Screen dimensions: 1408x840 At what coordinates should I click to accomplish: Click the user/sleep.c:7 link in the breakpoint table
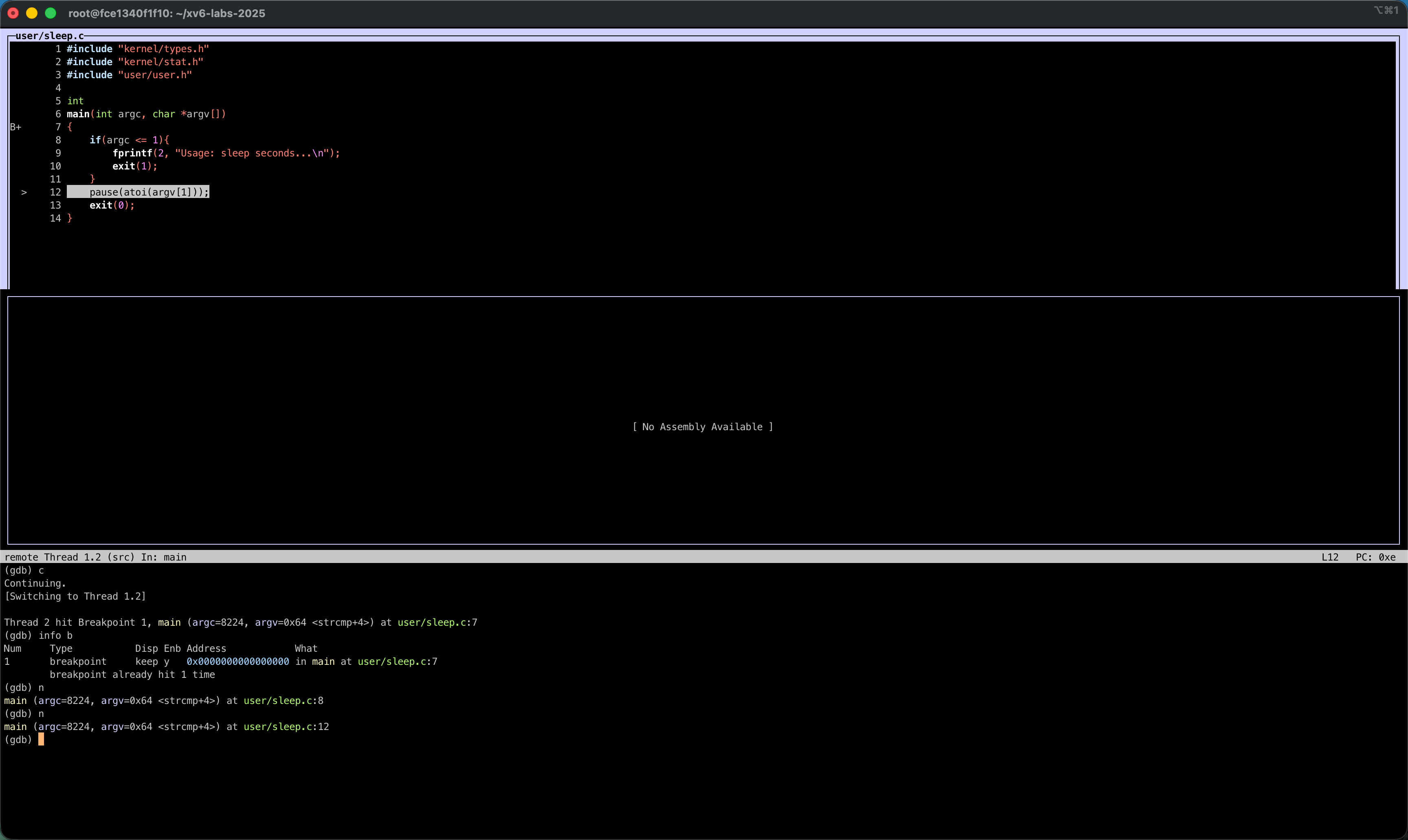(x=397, y=662)
